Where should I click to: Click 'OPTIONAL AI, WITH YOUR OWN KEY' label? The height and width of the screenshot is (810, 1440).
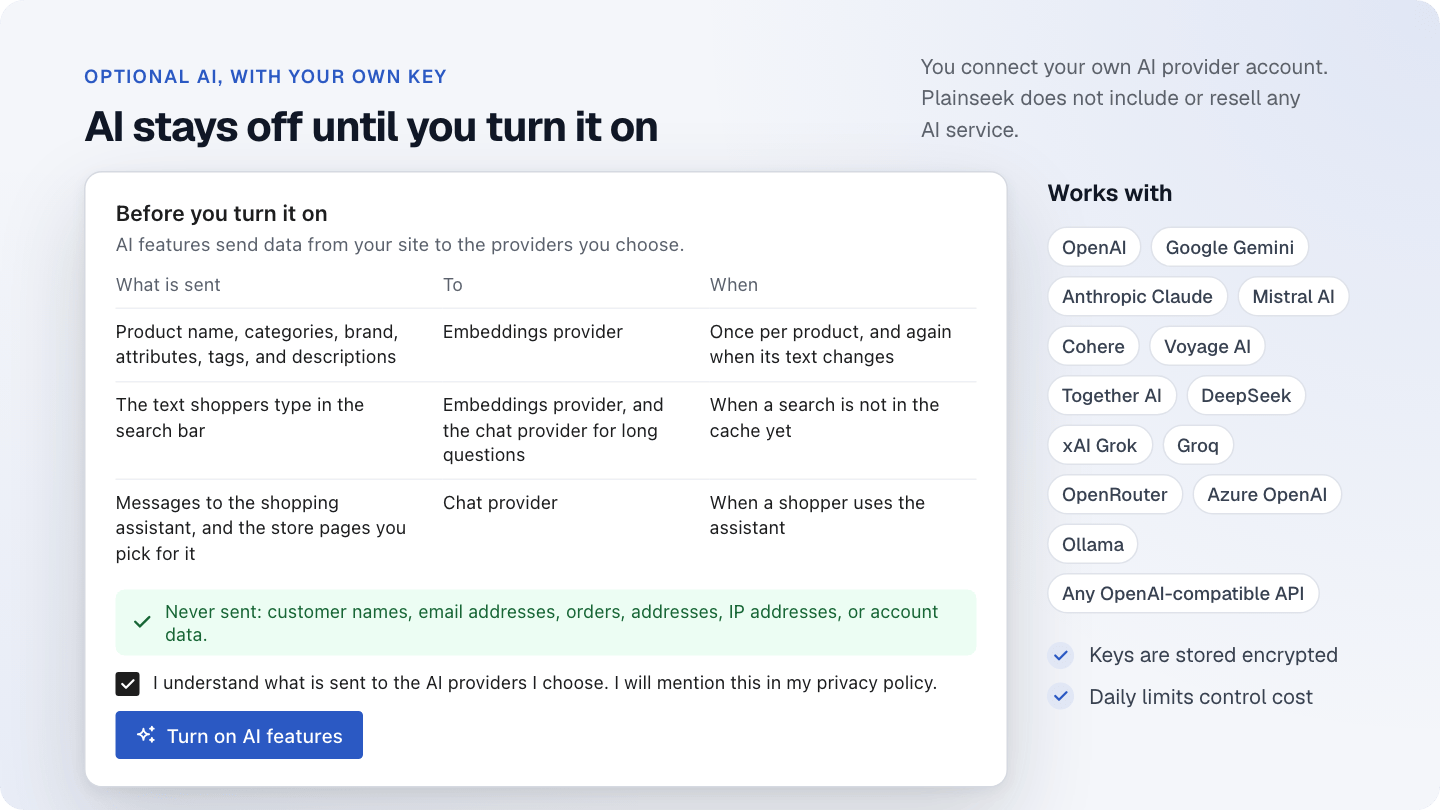pos(266,77)
